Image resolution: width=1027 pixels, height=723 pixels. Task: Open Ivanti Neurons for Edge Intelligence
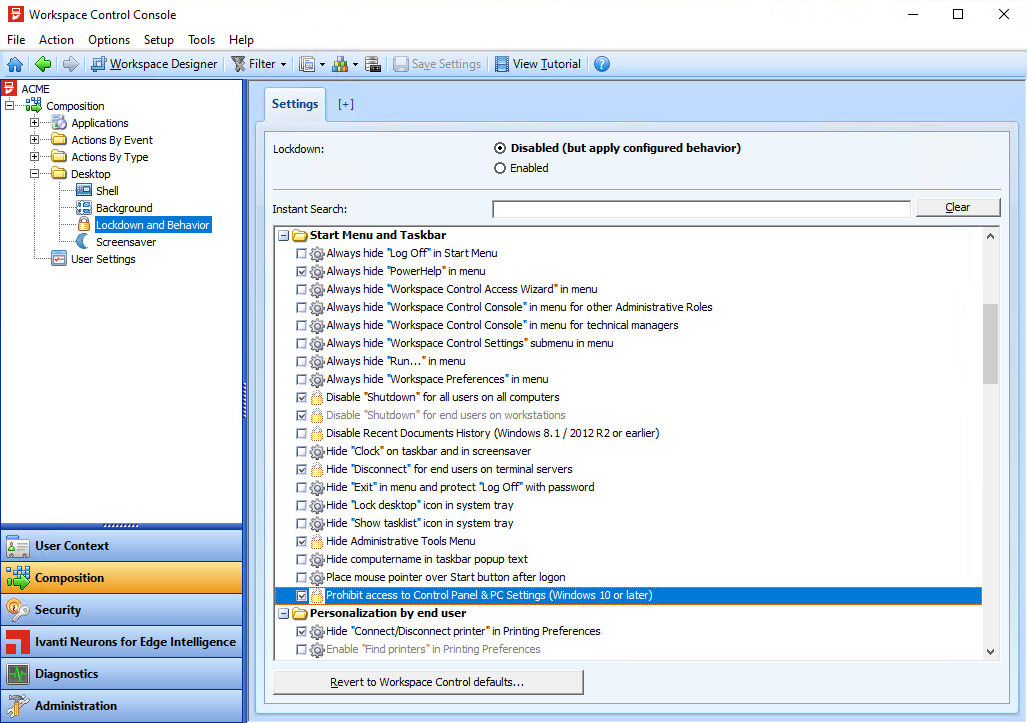[x=122, y=642]
